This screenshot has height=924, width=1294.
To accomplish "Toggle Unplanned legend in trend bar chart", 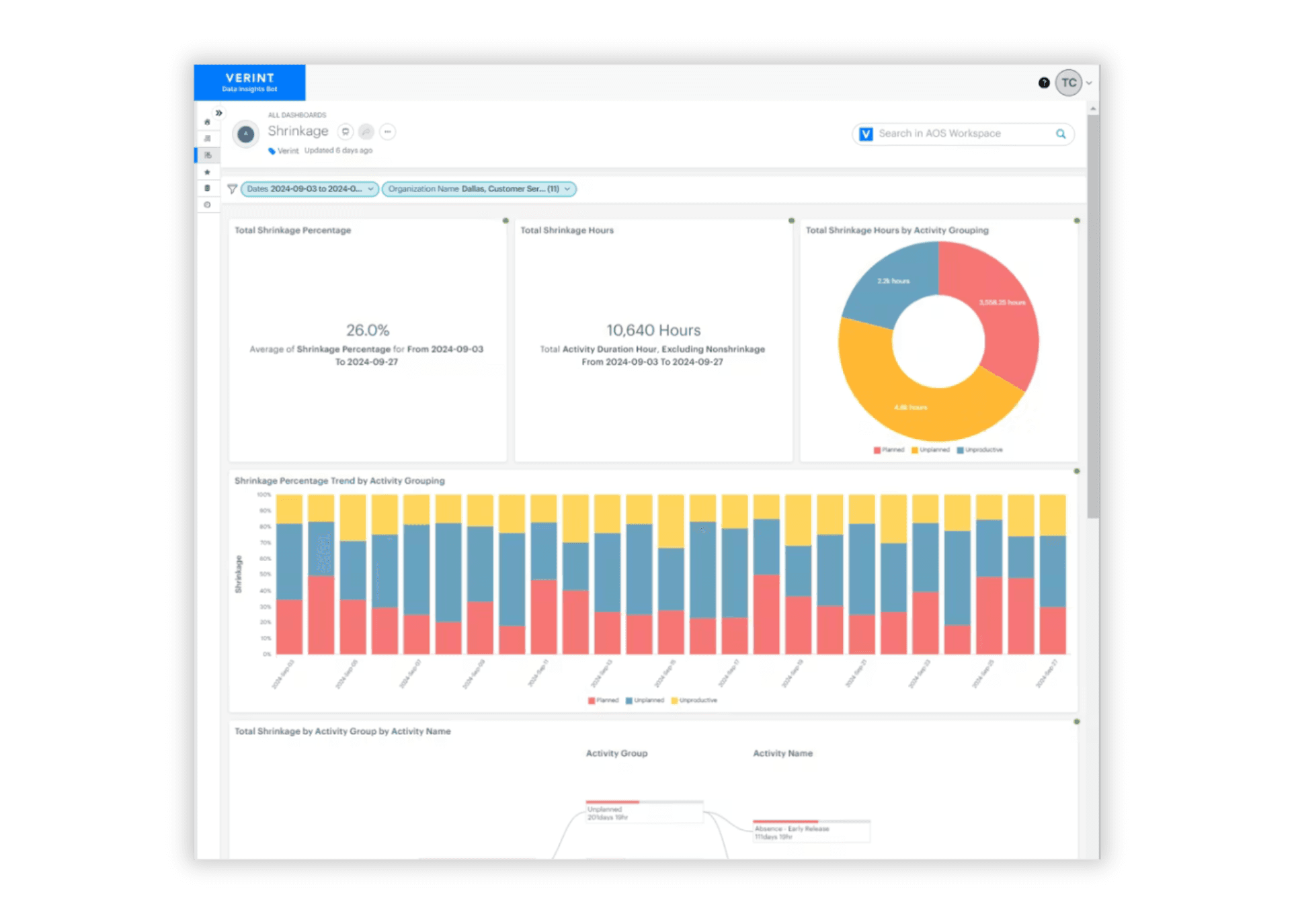I will pos(645,700).
